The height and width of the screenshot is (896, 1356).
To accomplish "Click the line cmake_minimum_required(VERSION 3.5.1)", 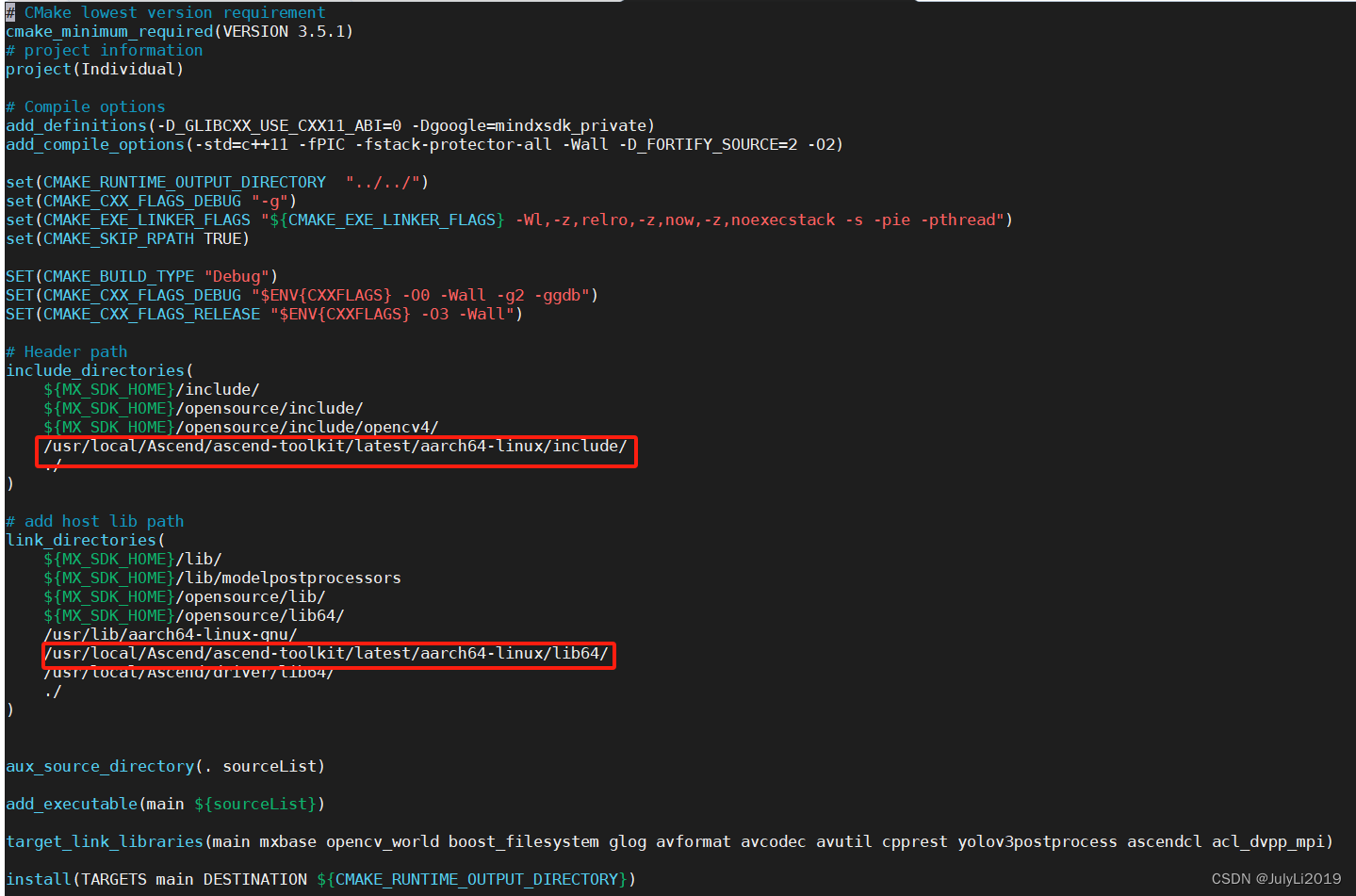I will [x=179, y=31].
